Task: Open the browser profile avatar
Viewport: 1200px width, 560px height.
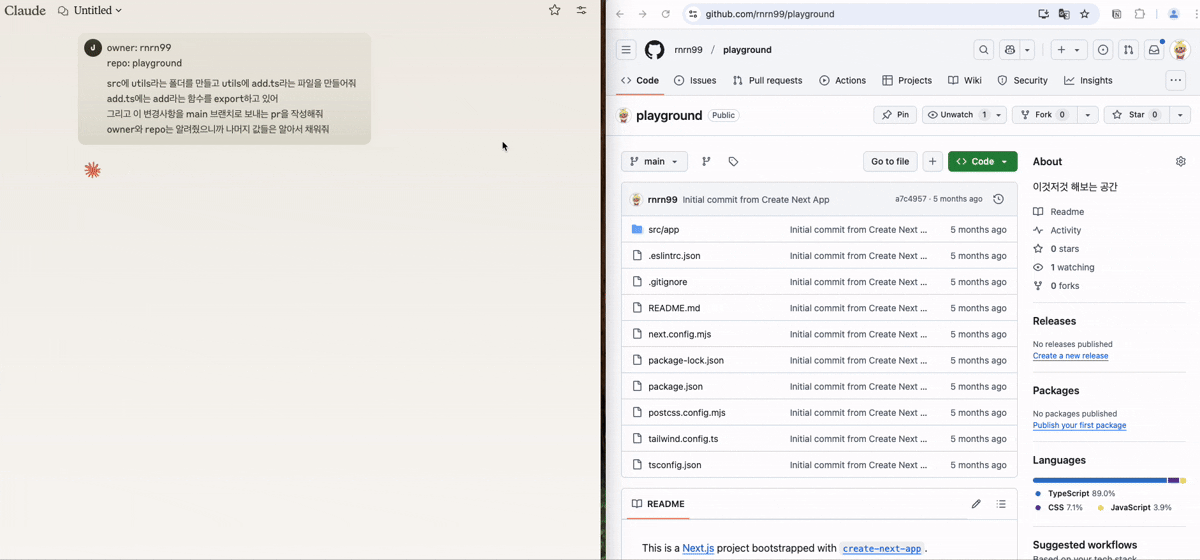Action: click(x=1174, y=14)
